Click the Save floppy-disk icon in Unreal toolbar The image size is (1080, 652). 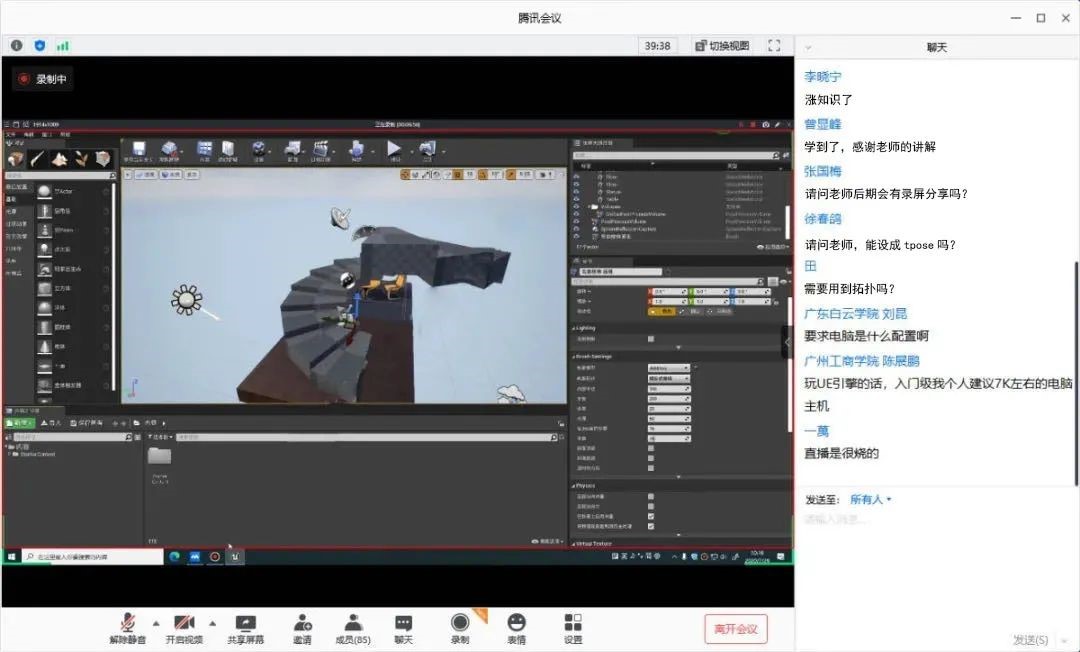point(138,151)
